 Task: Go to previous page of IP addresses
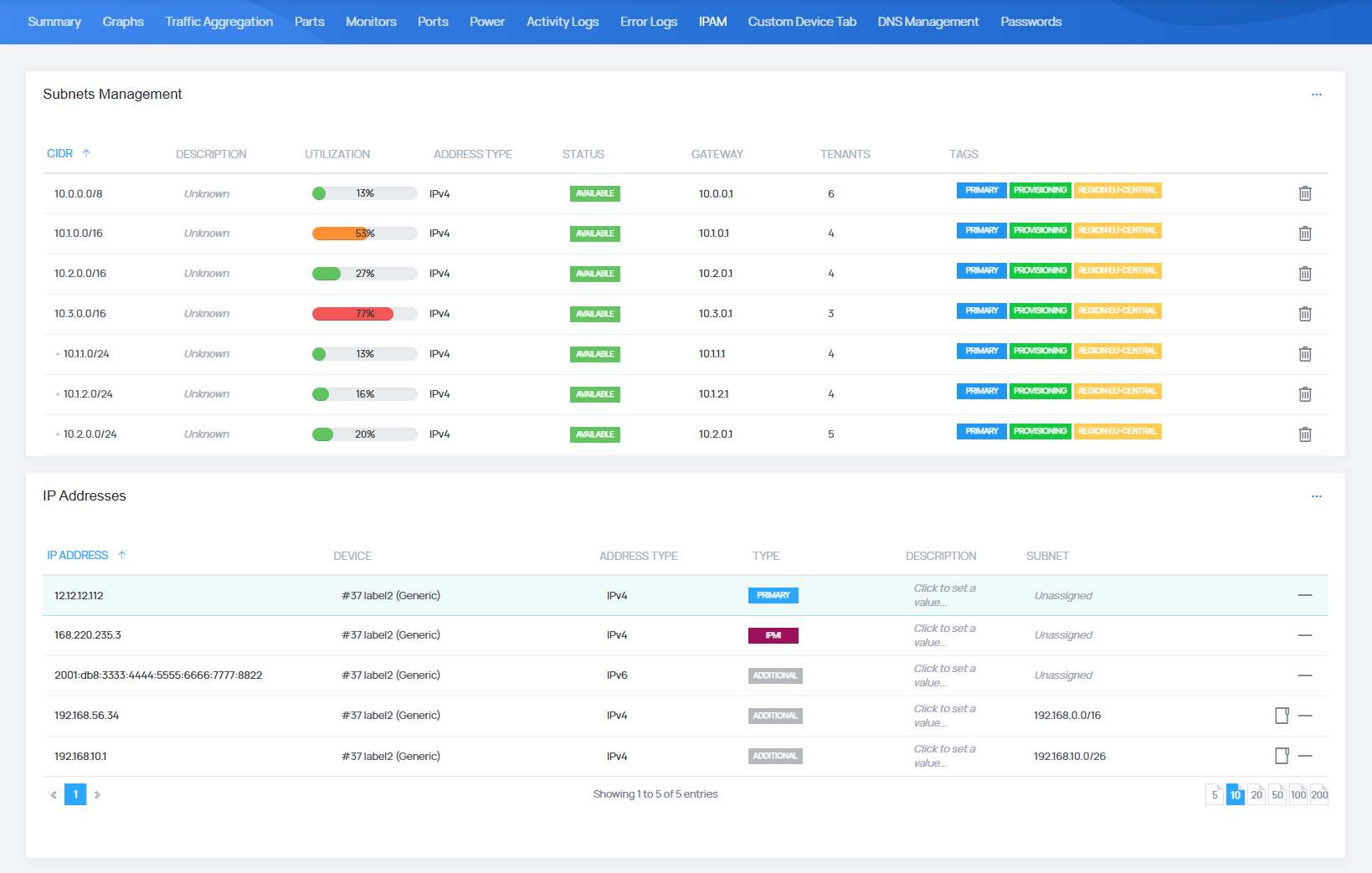pyautogui.click(x=54, y=794)
